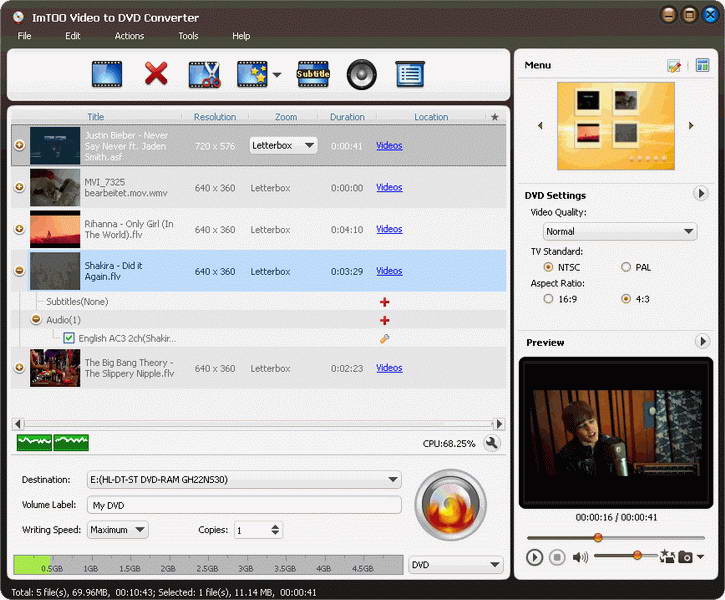Click the menu template list toolbar icon
Screen dimensions: 725x600
[x=409, y=73]
